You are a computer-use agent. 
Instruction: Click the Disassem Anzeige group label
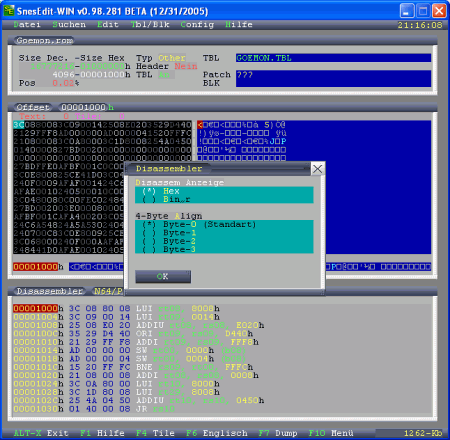point(180,183)
